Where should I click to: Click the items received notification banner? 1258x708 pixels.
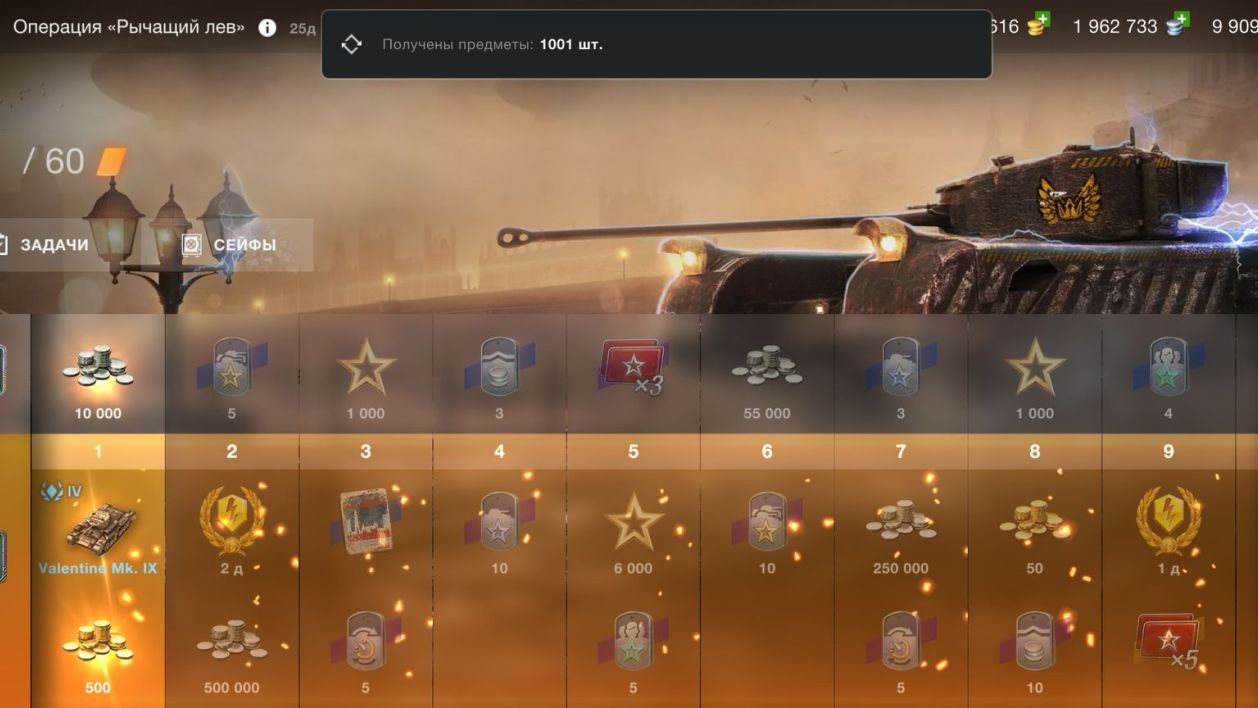coord(656,45)
